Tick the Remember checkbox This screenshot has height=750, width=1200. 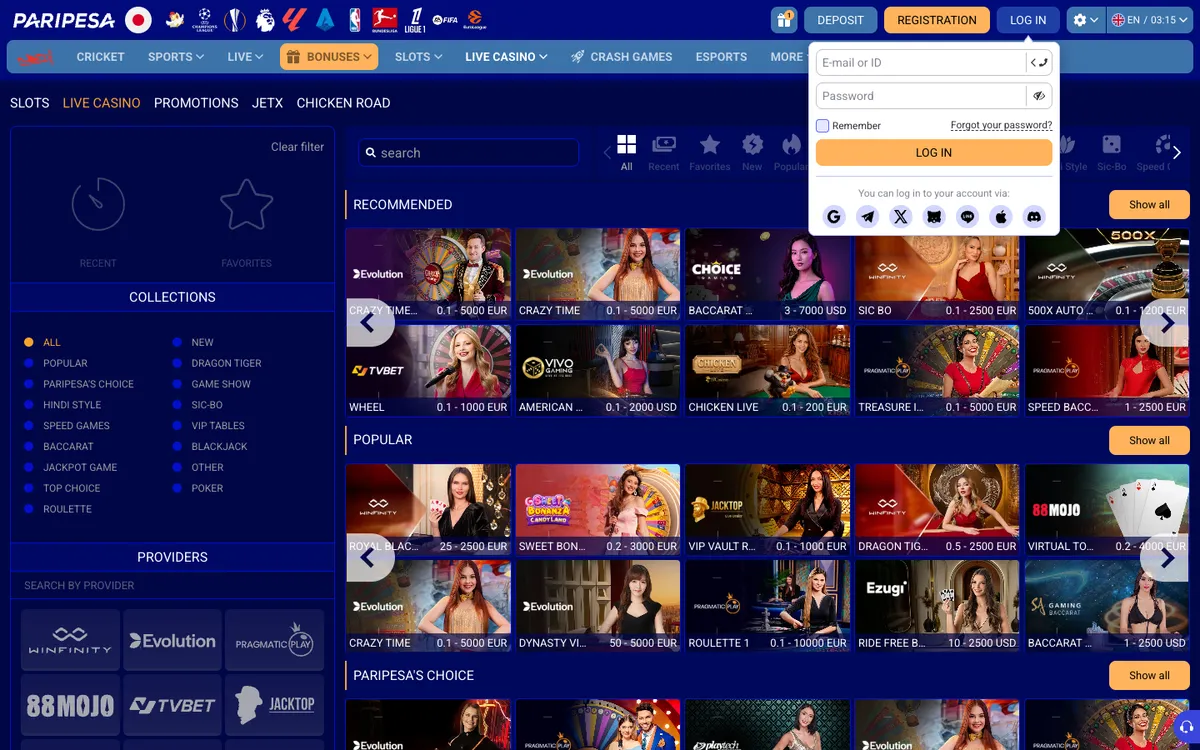click(823, 125)
